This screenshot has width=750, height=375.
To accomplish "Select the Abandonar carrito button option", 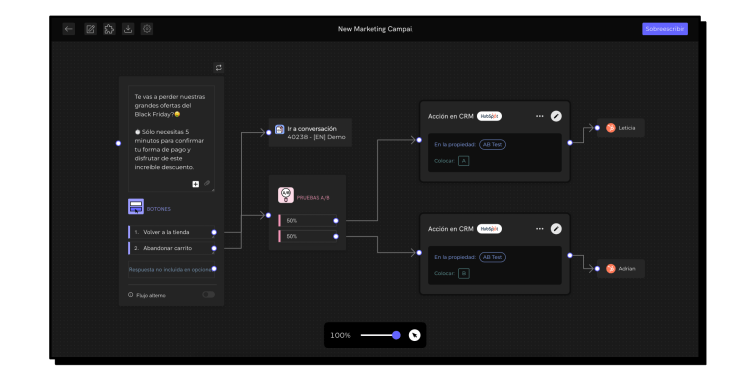I will [171, 248].
